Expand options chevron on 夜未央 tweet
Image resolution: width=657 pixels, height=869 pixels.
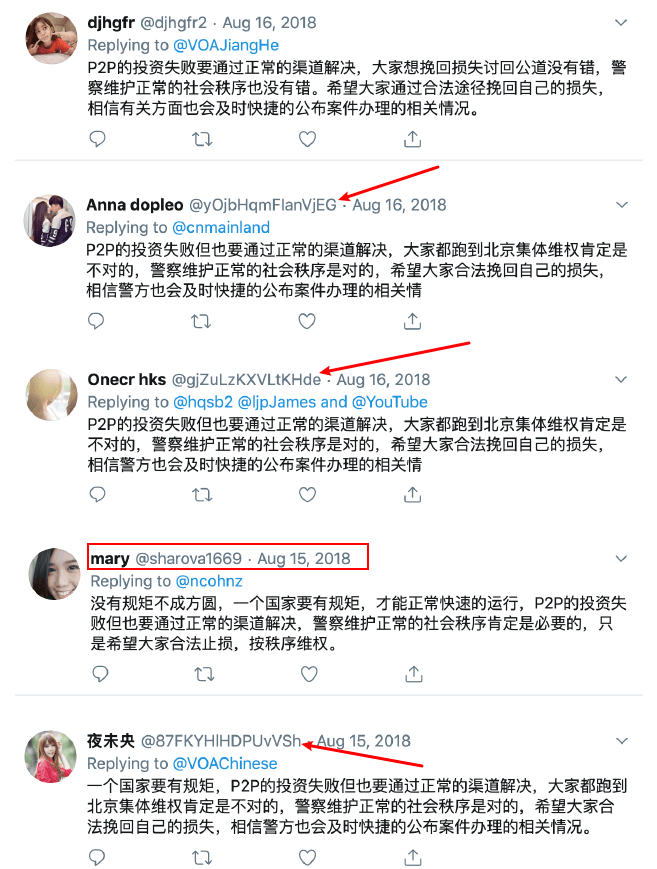point(622,741)
